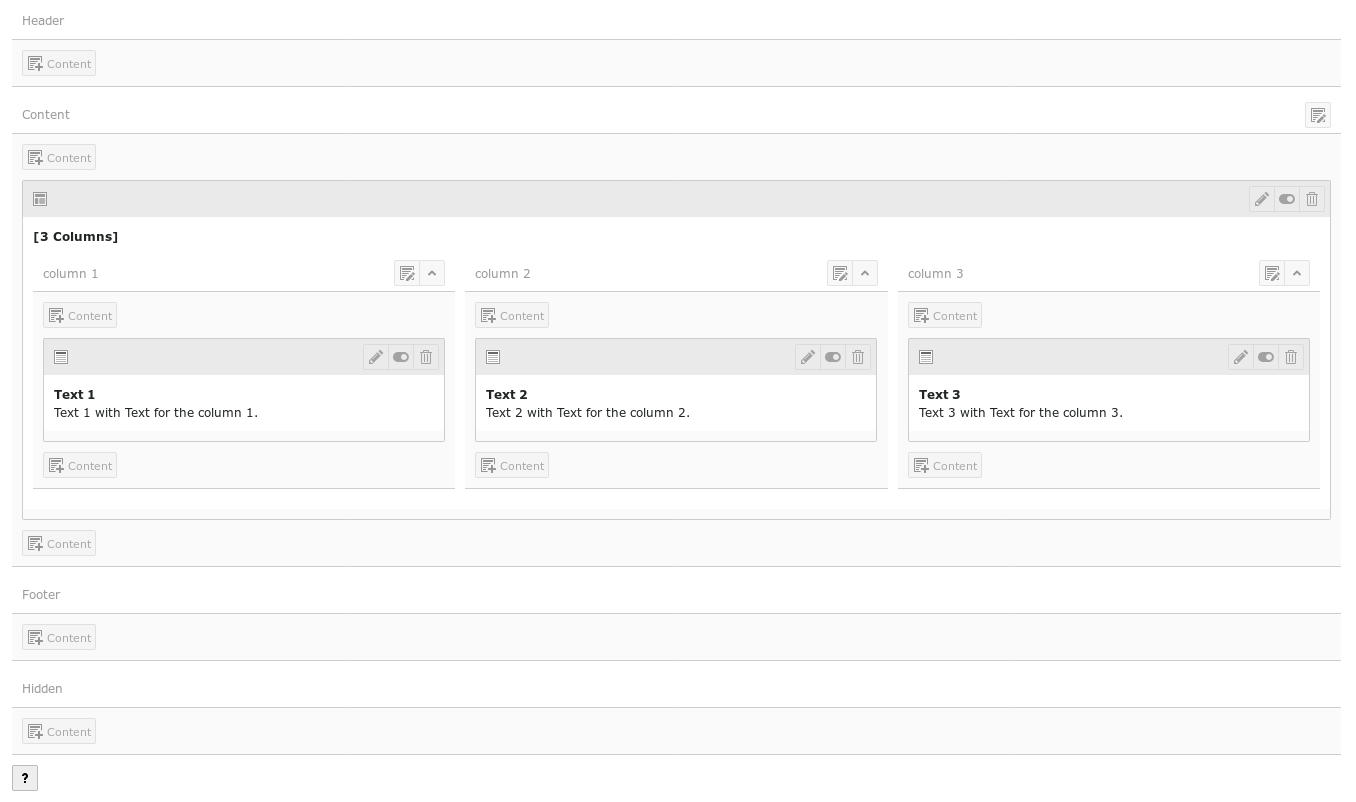Add content below Text 3 in column 3
This screenshot has height=802, width=1356.
[x=945, y=465]
